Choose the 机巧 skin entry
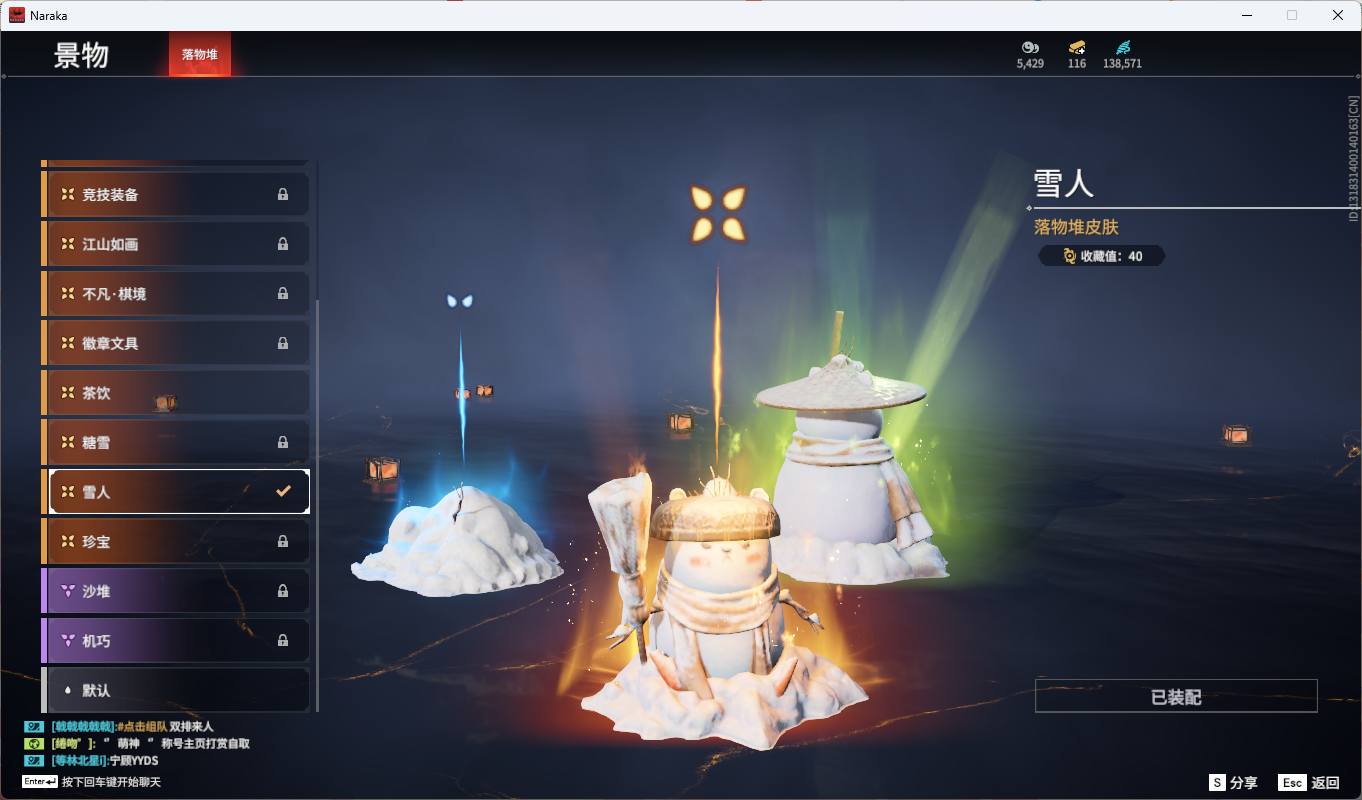Screen dimensions: 1362x800 pyautogui.click(x=175, y=640)
